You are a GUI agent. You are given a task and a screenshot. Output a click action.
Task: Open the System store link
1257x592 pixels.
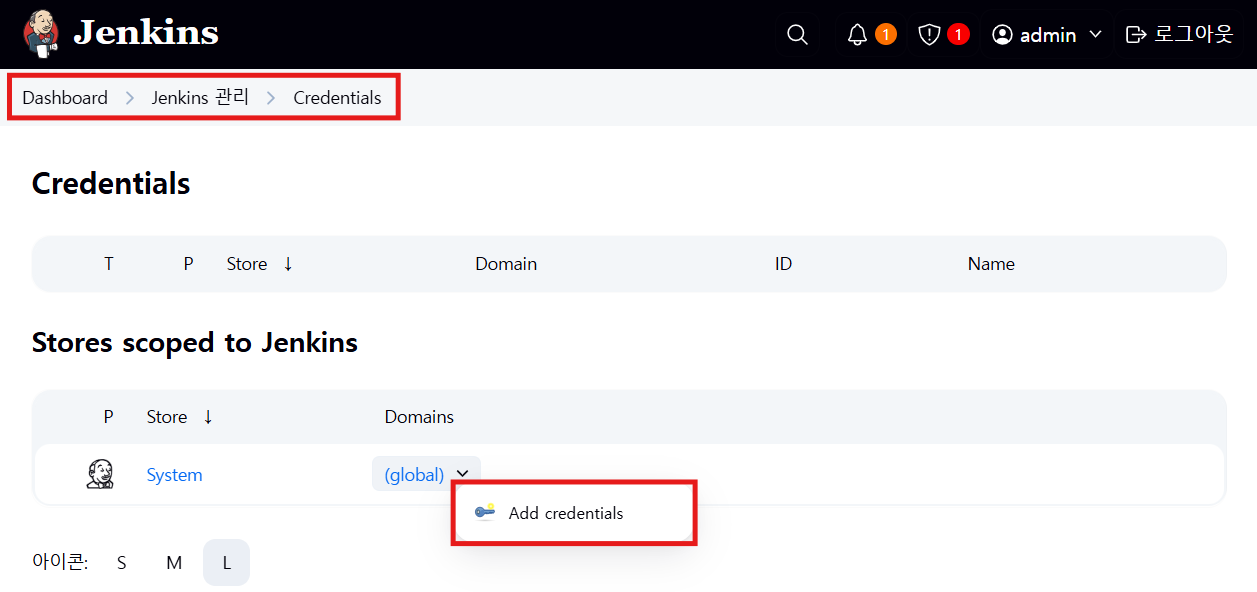pyautogui.click(x=174, y=475)
